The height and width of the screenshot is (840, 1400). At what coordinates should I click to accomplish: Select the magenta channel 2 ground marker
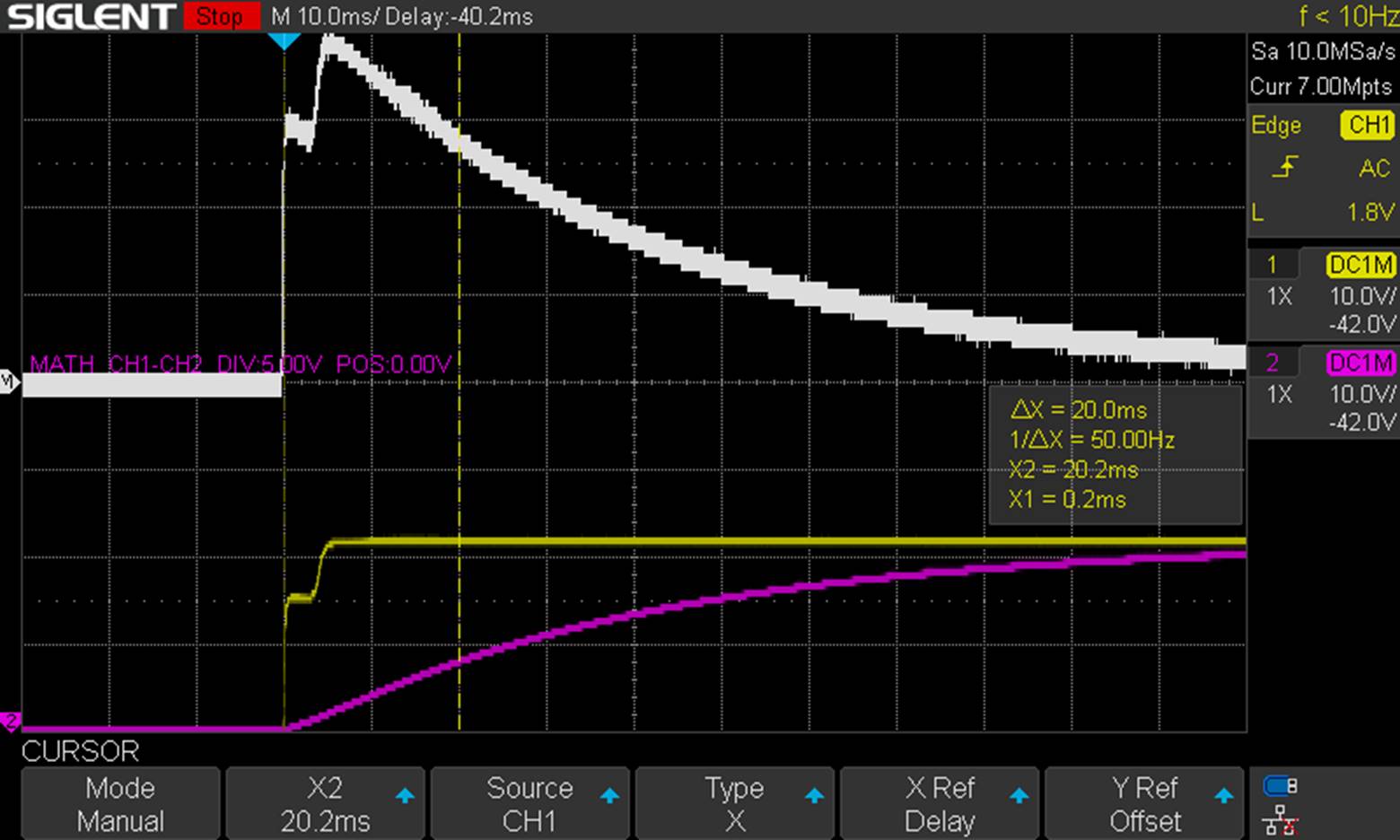11,721
